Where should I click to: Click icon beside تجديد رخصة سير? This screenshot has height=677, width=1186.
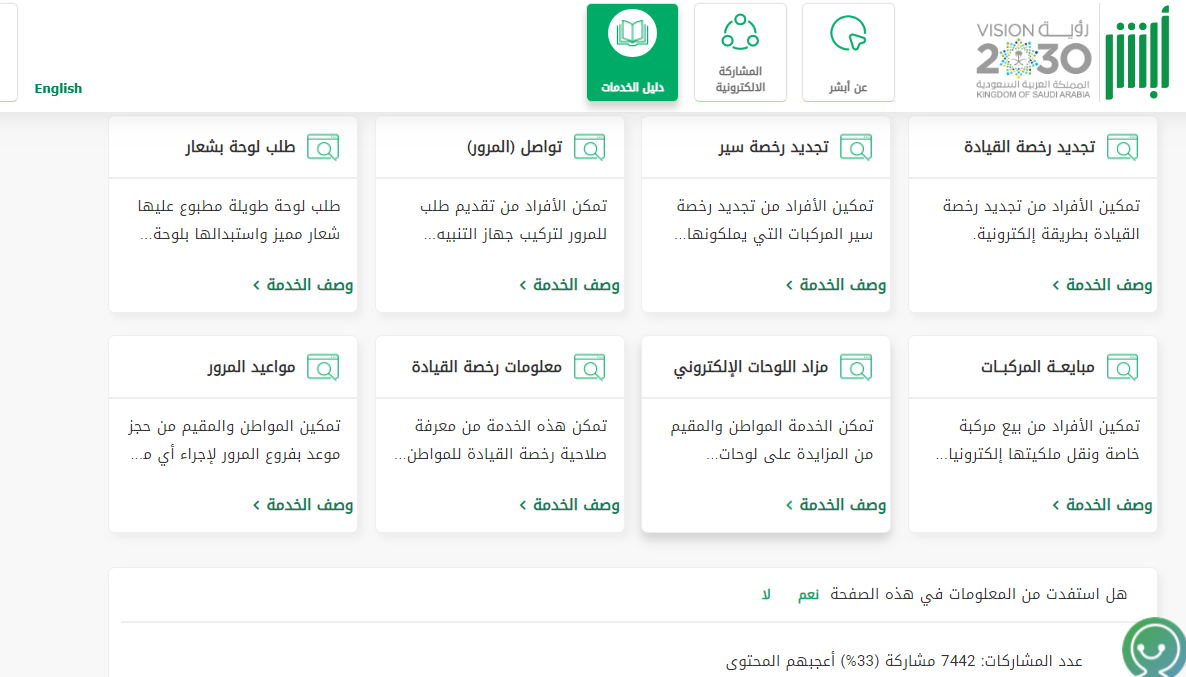(x=856, y=147)
